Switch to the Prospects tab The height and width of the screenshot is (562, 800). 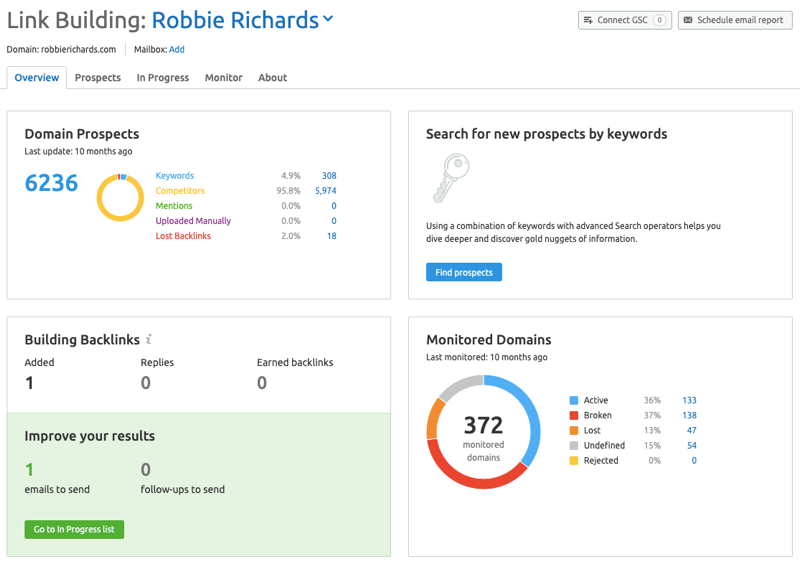(x=98, y=78)
